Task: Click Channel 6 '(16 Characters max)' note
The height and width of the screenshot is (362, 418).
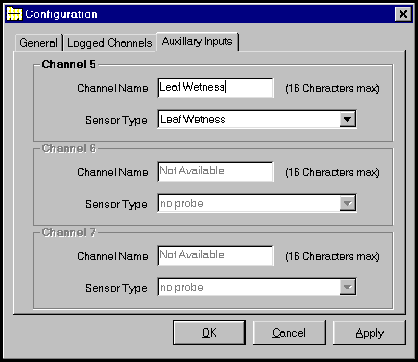Action: click(x=332, y=172)
